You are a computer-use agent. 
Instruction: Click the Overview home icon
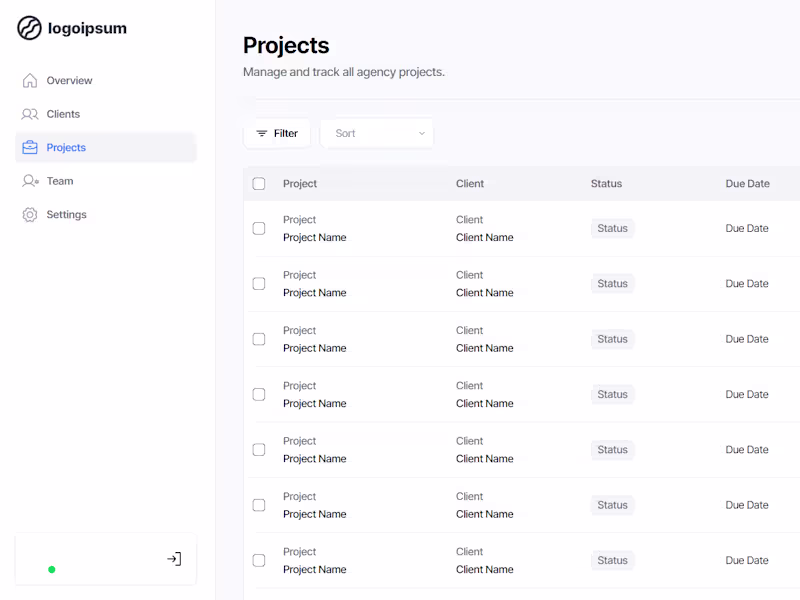click(31, 80)
